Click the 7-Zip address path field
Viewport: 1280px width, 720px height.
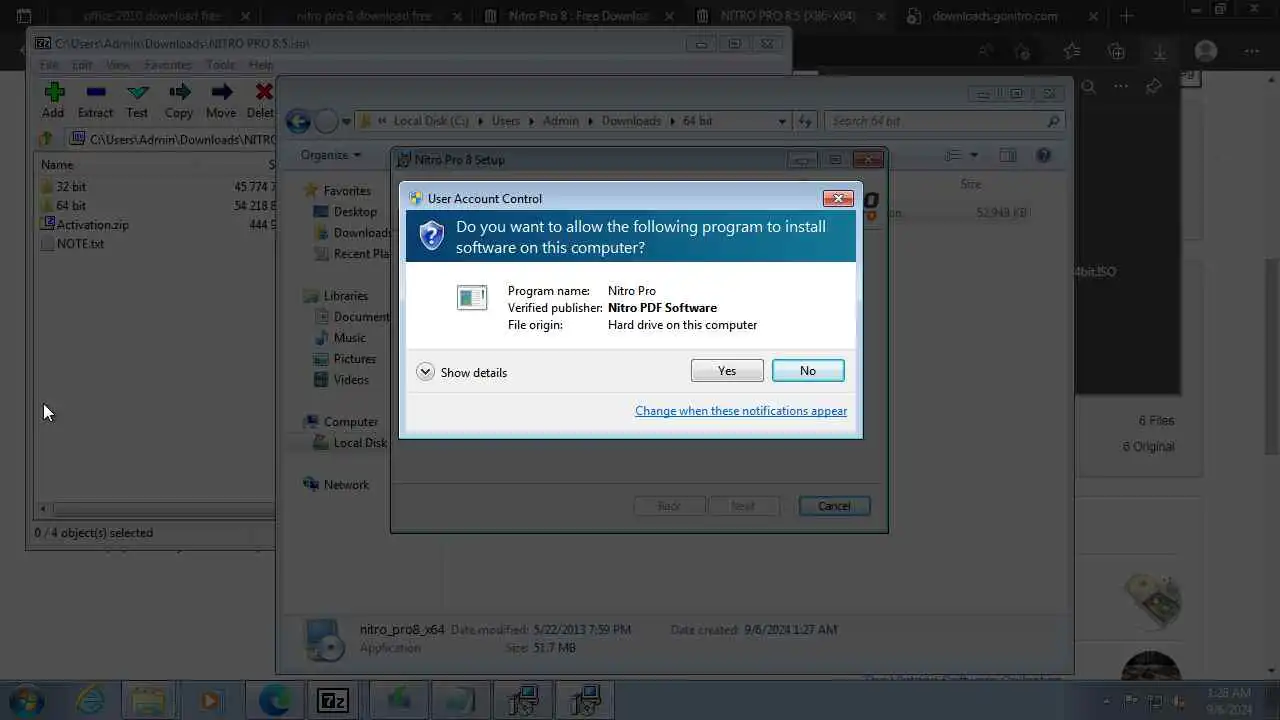pos(171,140)
